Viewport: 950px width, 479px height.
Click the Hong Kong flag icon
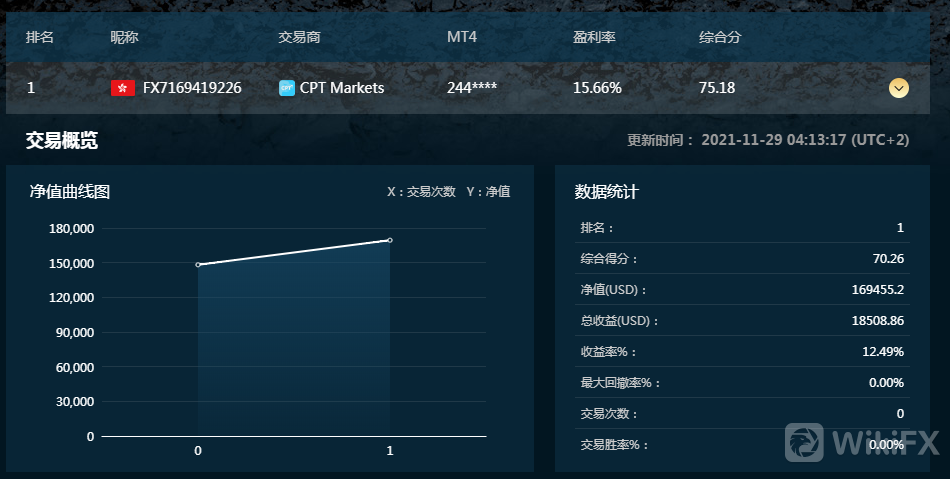click(x=122, y=88)
